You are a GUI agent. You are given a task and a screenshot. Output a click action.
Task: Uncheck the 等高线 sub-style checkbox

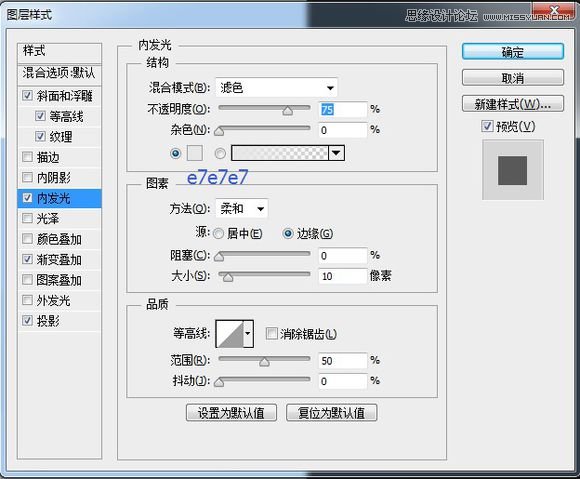coord(40,116)
